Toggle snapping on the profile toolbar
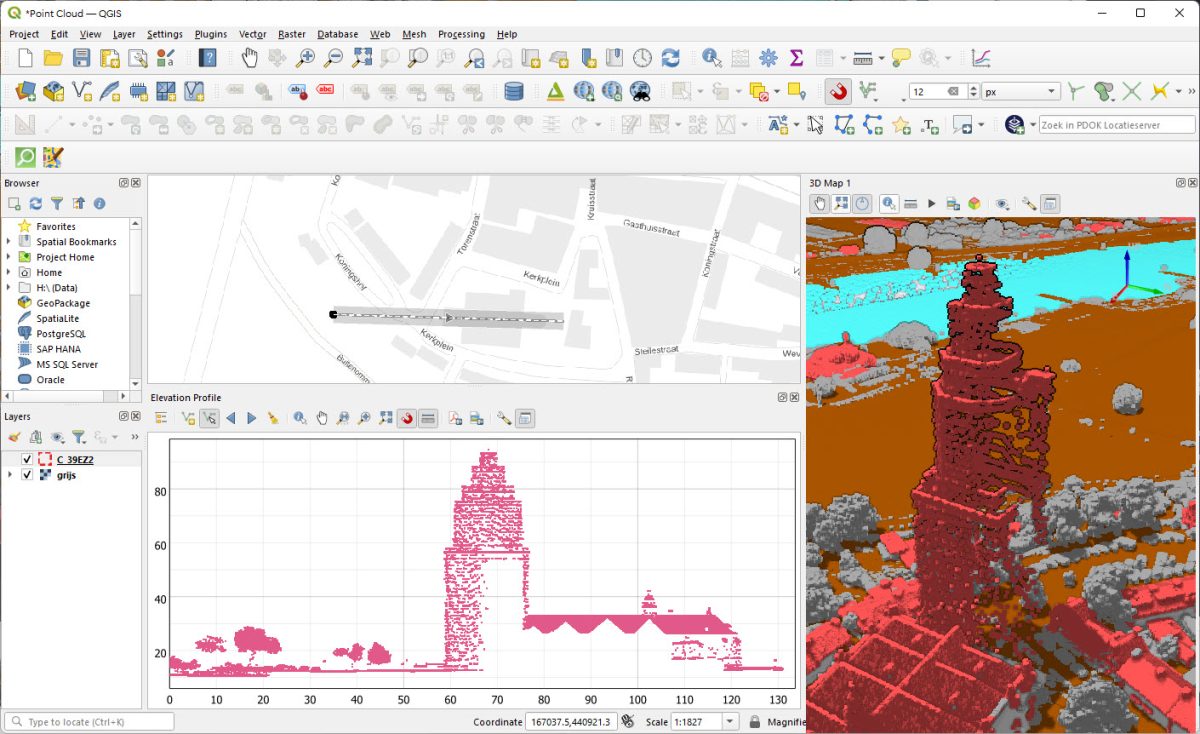 pyautogui.click(x=406, y=417)
